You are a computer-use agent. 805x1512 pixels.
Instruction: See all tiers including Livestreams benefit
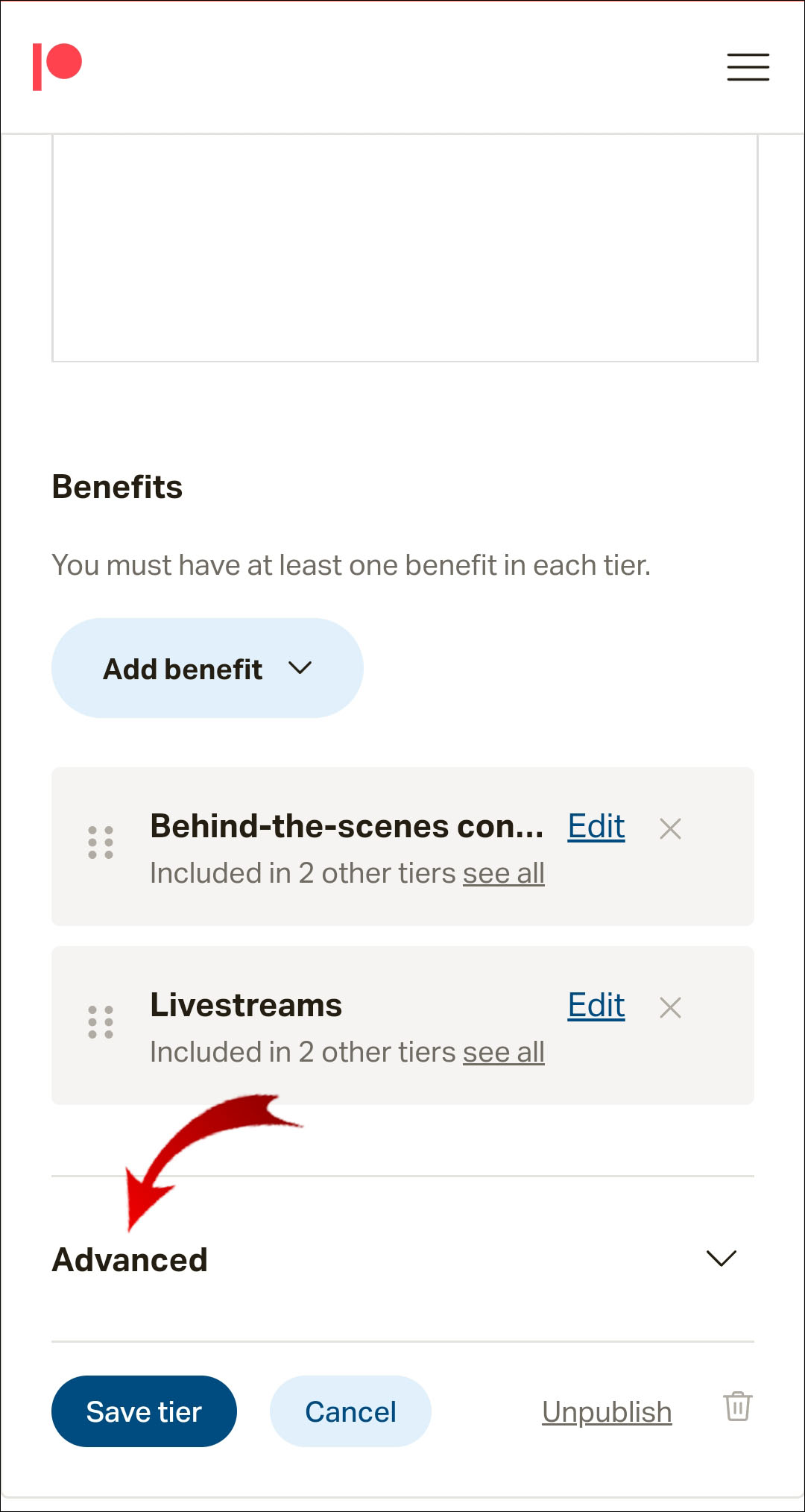(503, 1052)
